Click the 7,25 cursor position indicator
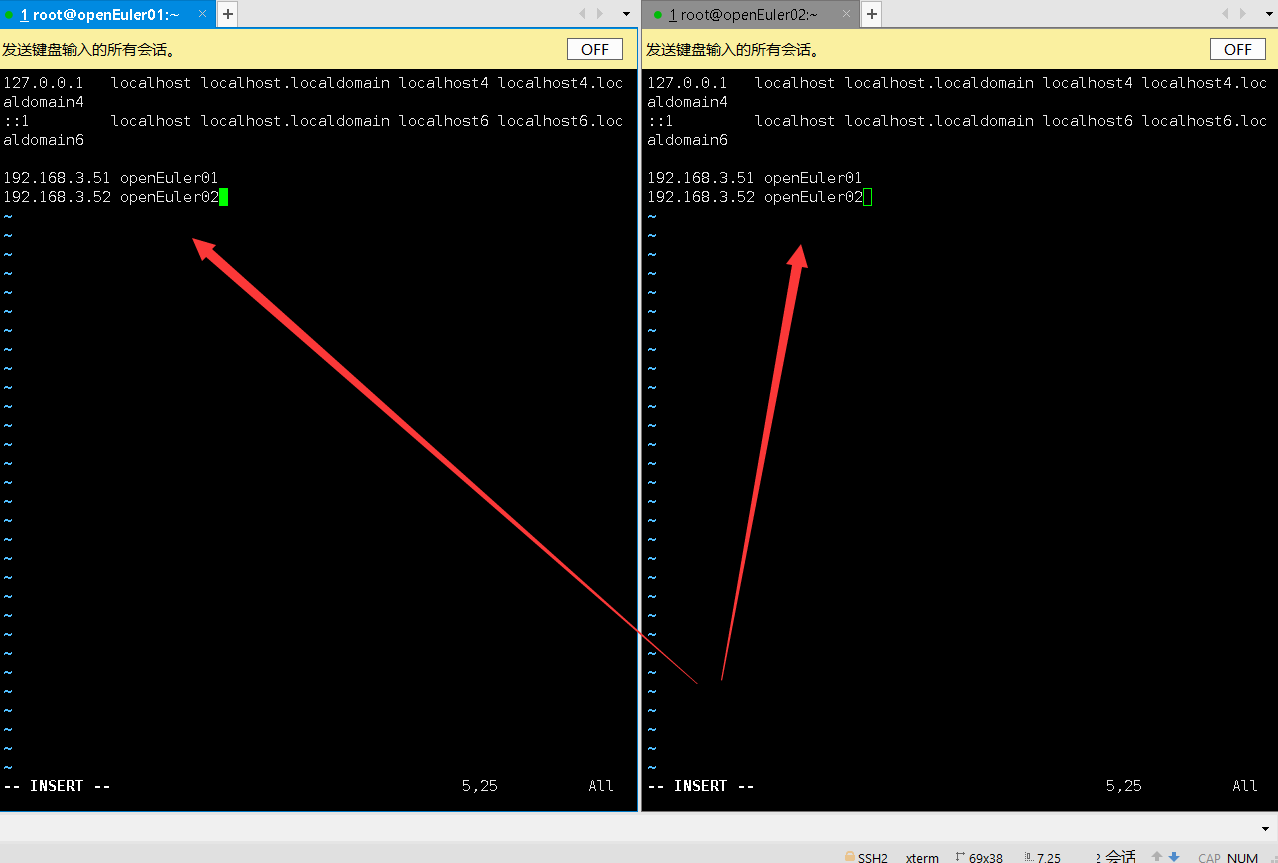1278x863 pixels. click(x=1043, y=858)
